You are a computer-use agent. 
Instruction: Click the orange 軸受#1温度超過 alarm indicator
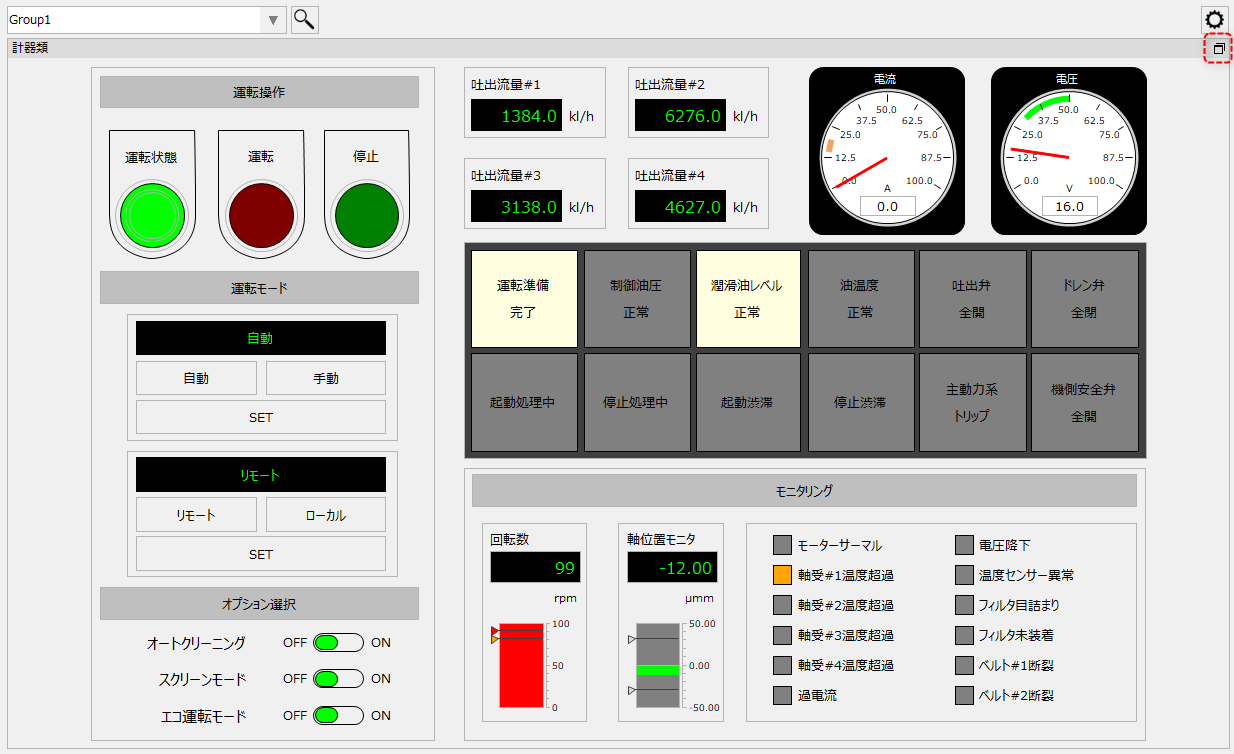[x=781, y=574]
